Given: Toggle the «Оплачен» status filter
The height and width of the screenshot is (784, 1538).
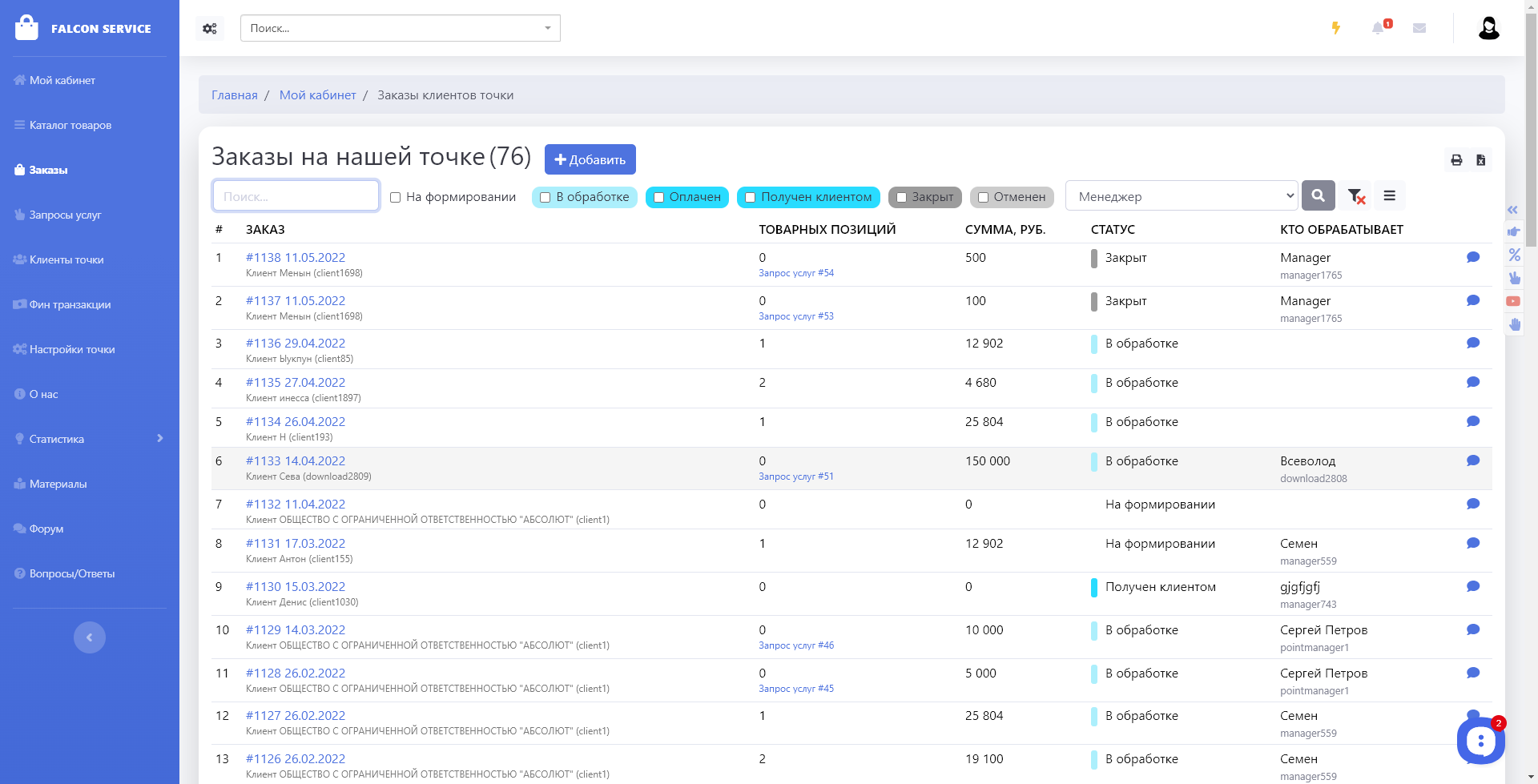Looking at the screenshot, I should [x=658, y=197].
